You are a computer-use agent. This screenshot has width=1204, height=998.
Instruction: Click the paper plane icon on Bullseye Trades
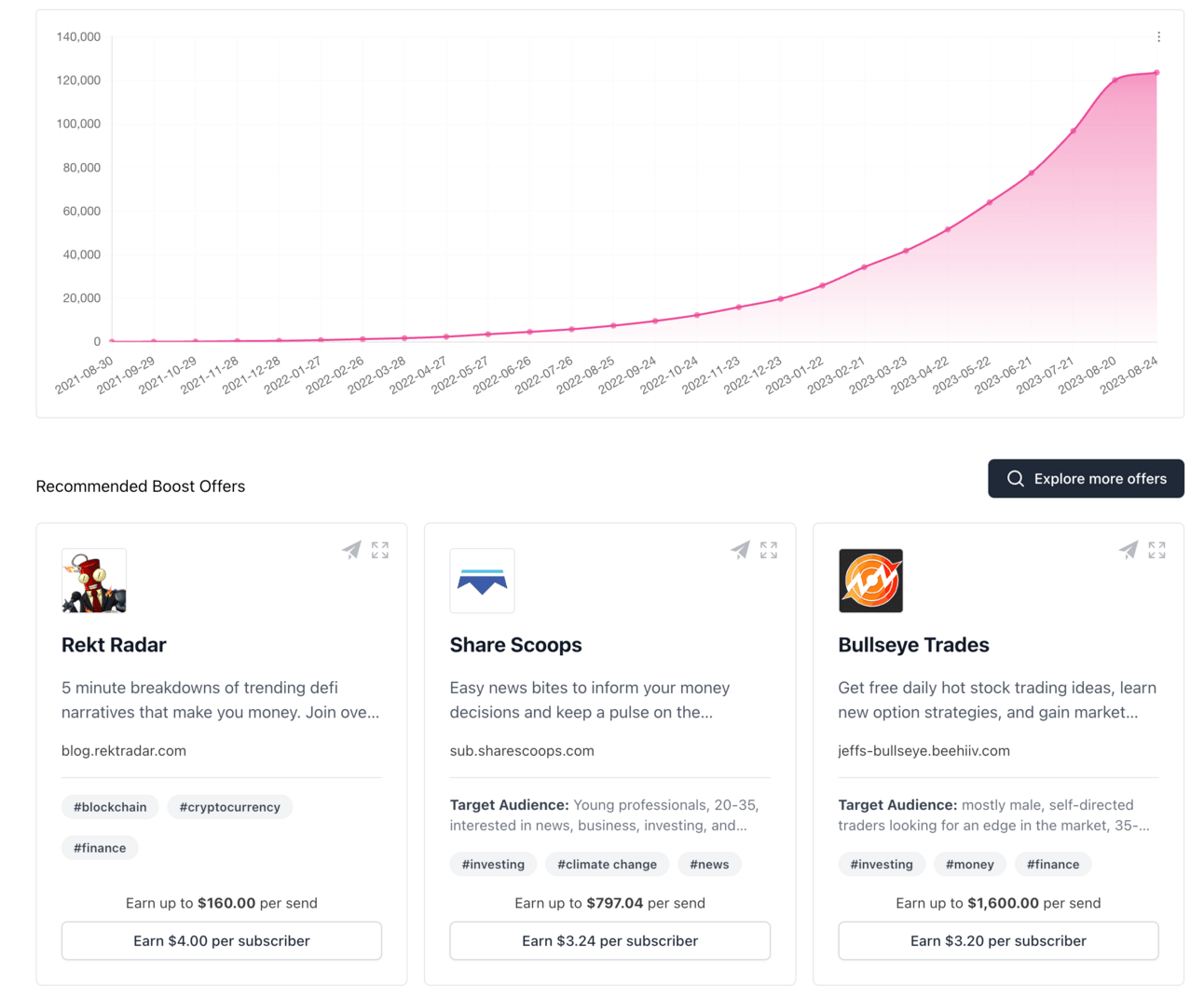coord(1129,550)
